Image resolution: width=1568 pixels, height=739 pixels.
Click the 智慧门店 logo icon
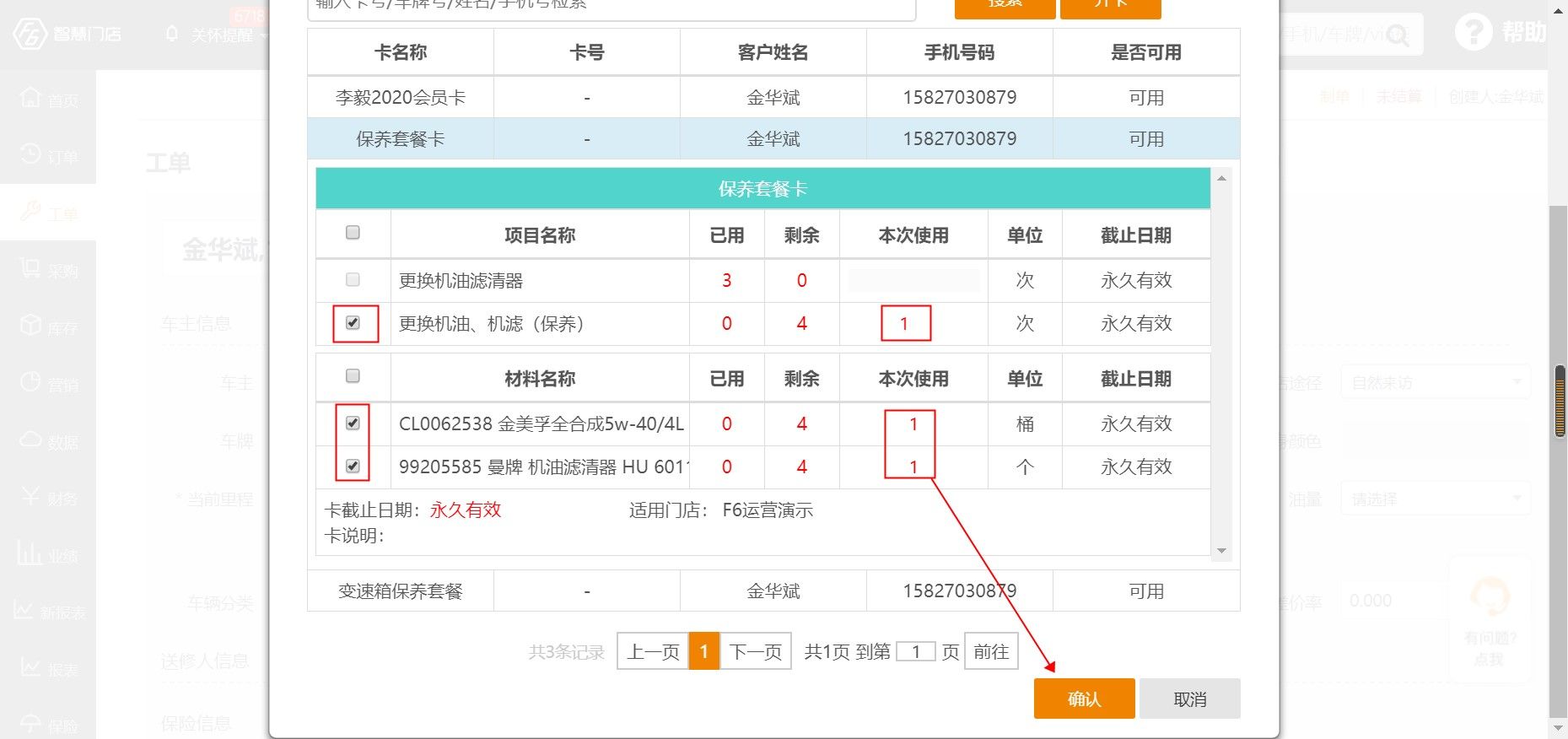tap(29, 34)
